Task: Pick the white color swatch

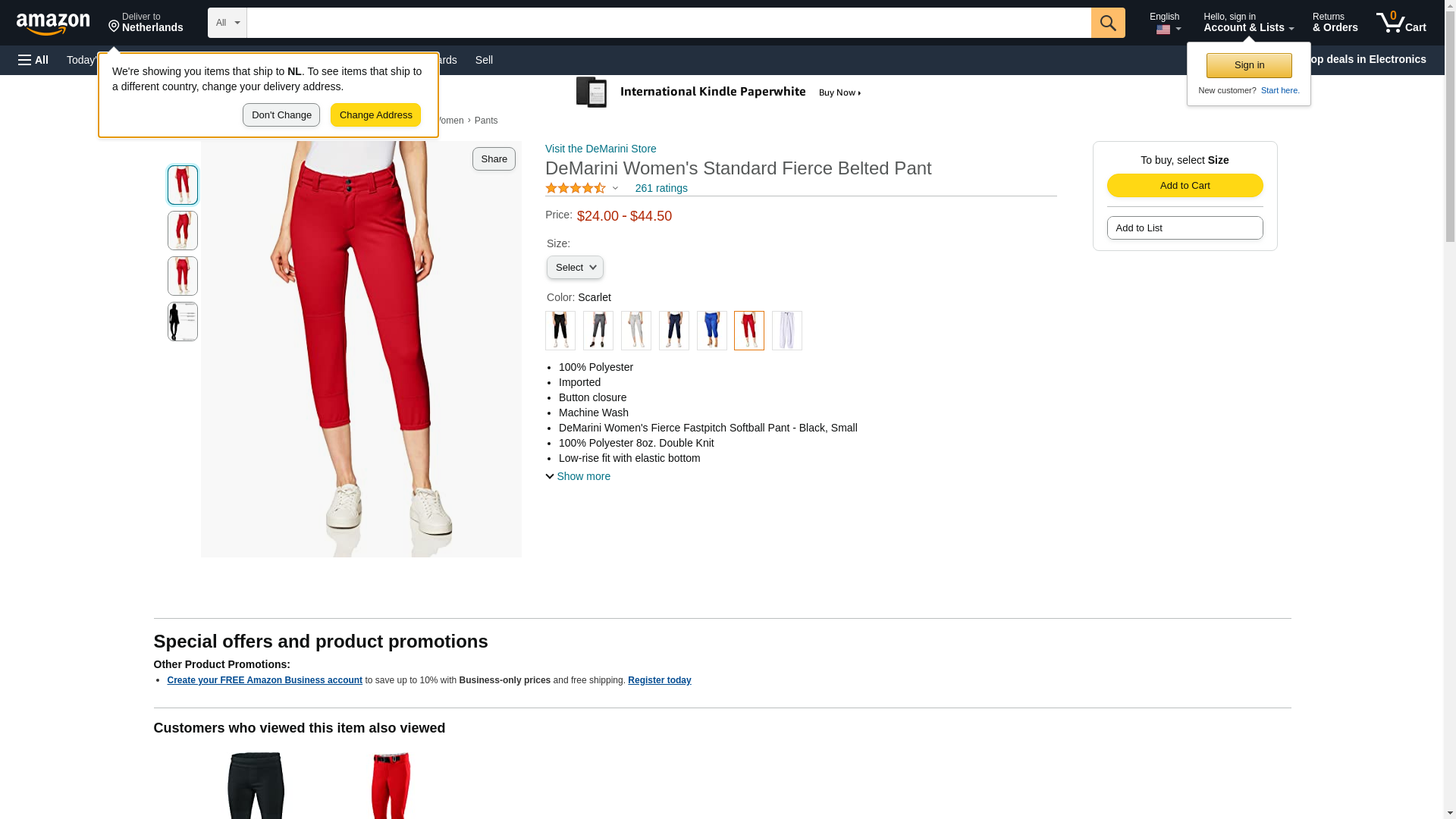Action: coord(786,331)
